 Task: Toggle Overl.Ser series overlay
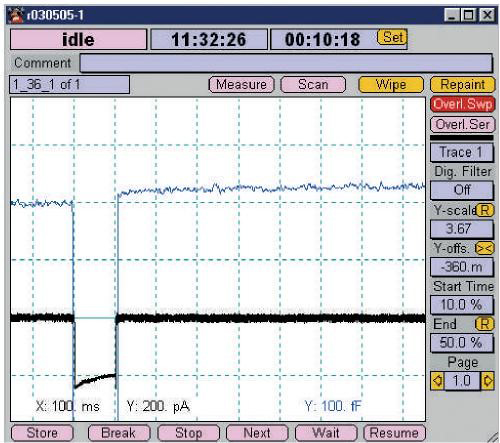[x=462, y=125]
